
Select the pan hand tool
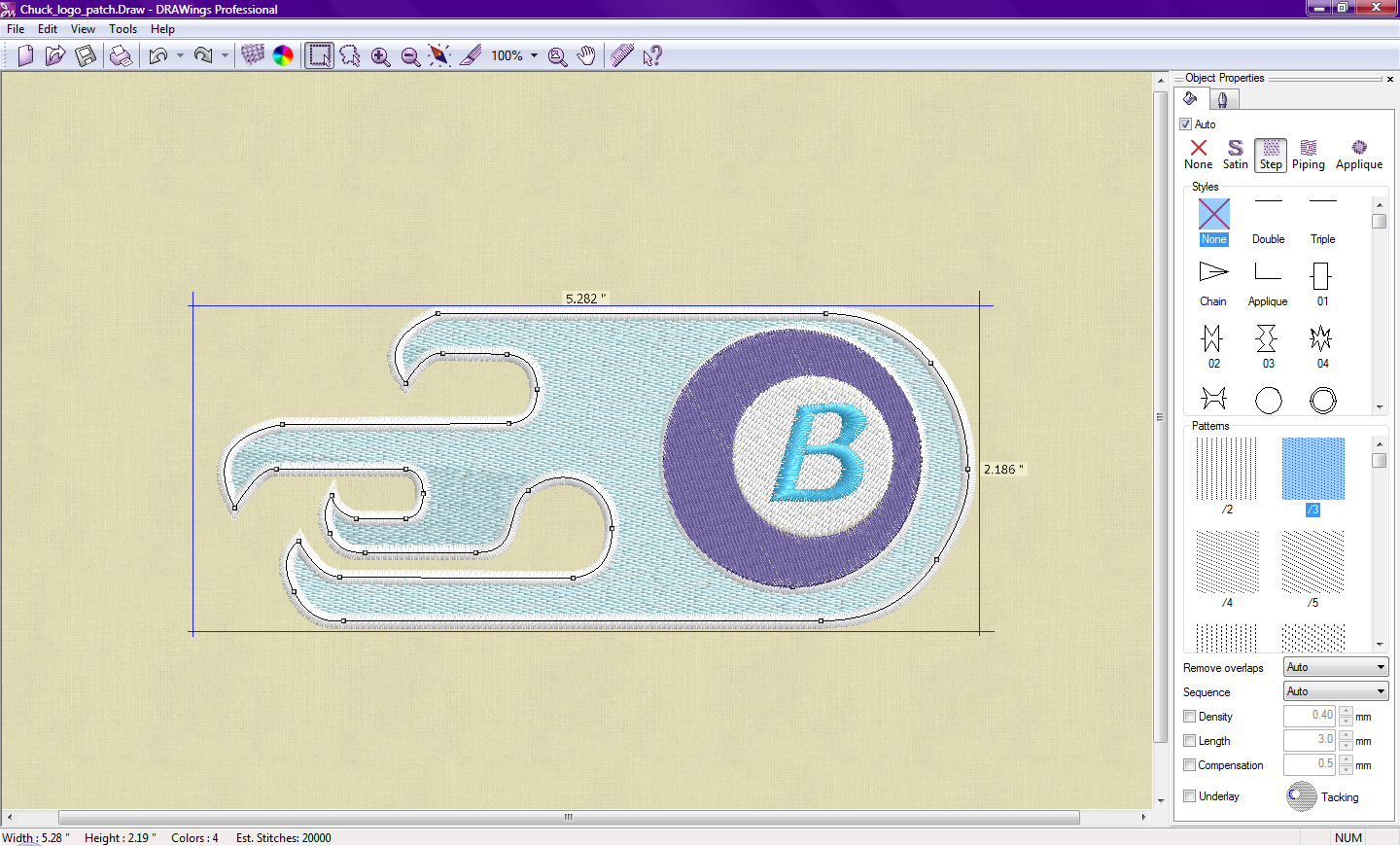(x=586, y=55)
